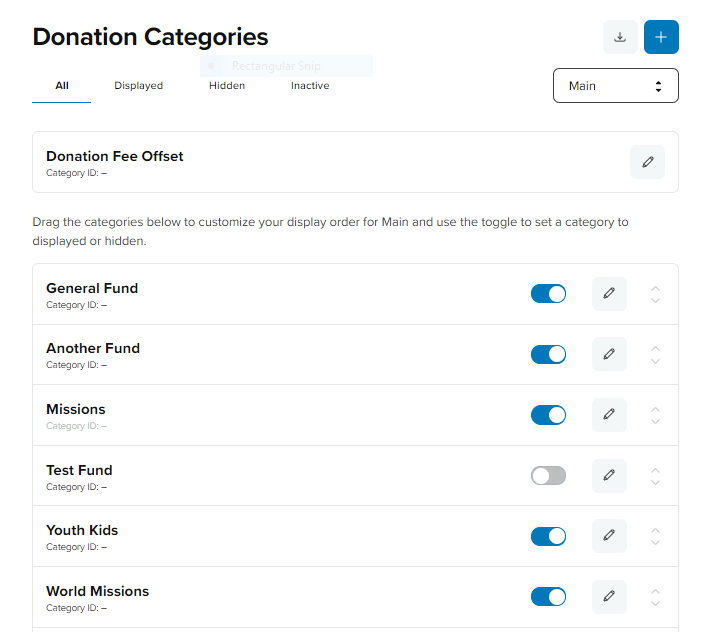Click the edit pencil for Test Fund
728x632 pixels.
tap(609, 476)
